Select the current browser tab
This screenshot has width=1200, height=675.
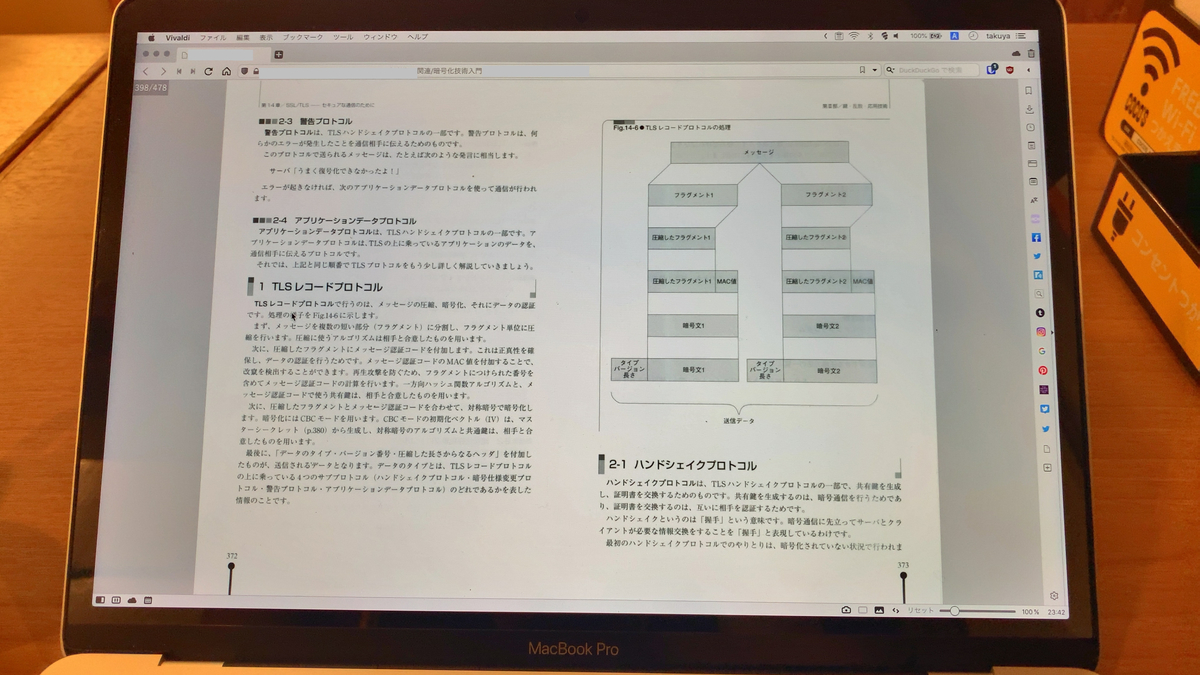click(224, 54)
